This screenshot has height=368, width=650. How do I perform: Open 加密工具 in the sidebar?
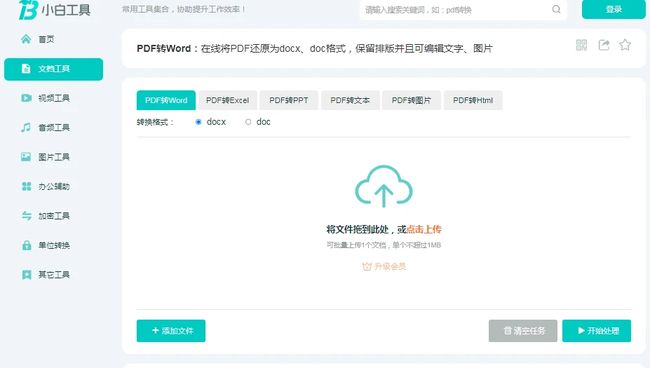(53, 216)
